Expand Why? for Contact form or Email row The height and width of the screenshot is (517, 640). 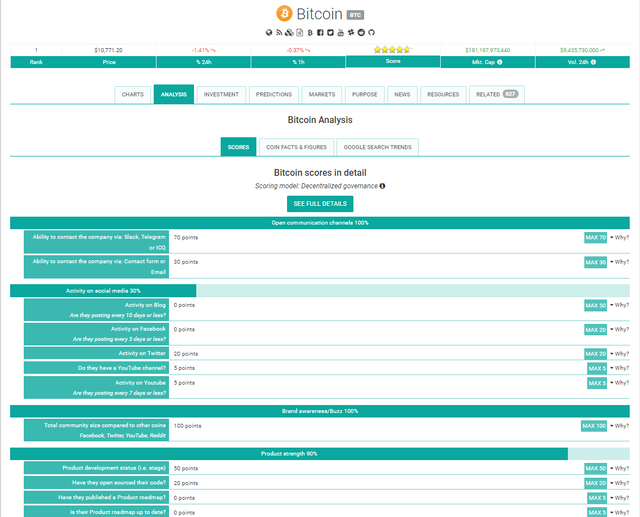pyautogui.click(x=620, y=262)
